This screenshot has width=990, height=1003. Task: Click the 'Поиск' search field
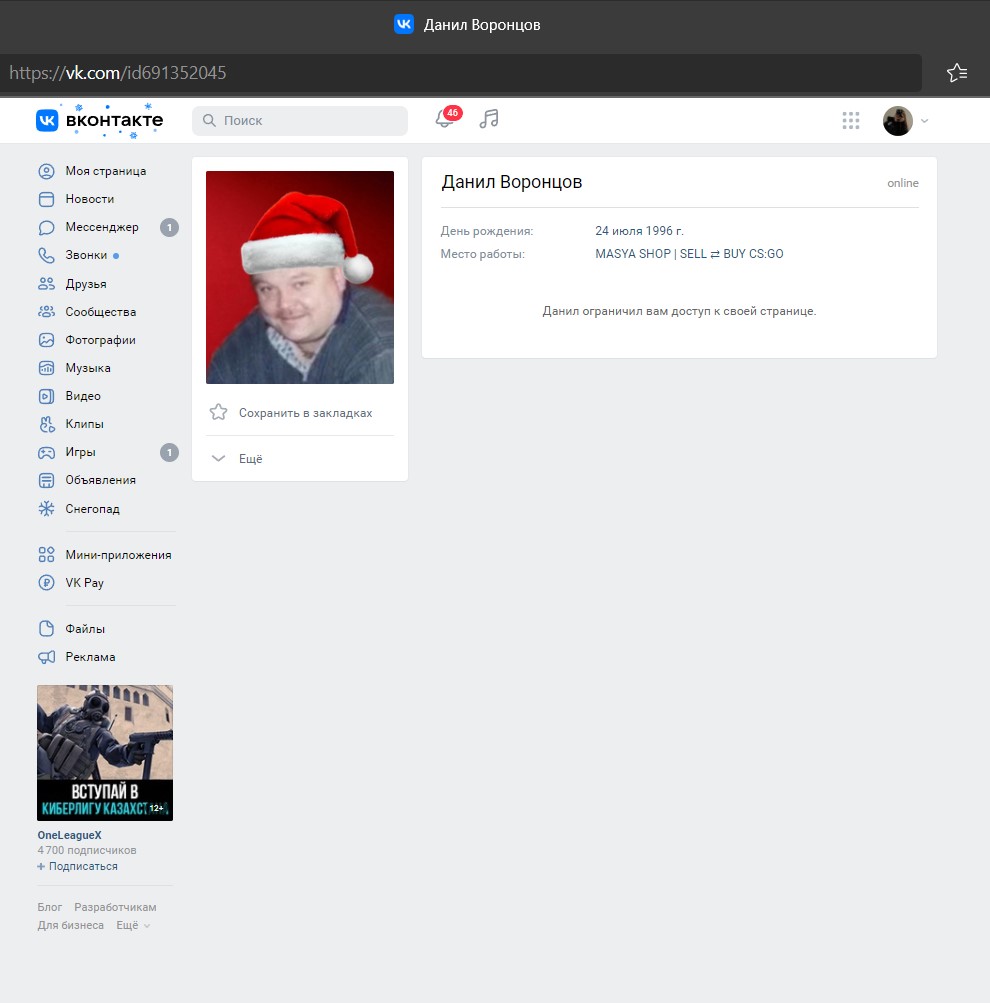pos(300,121)
